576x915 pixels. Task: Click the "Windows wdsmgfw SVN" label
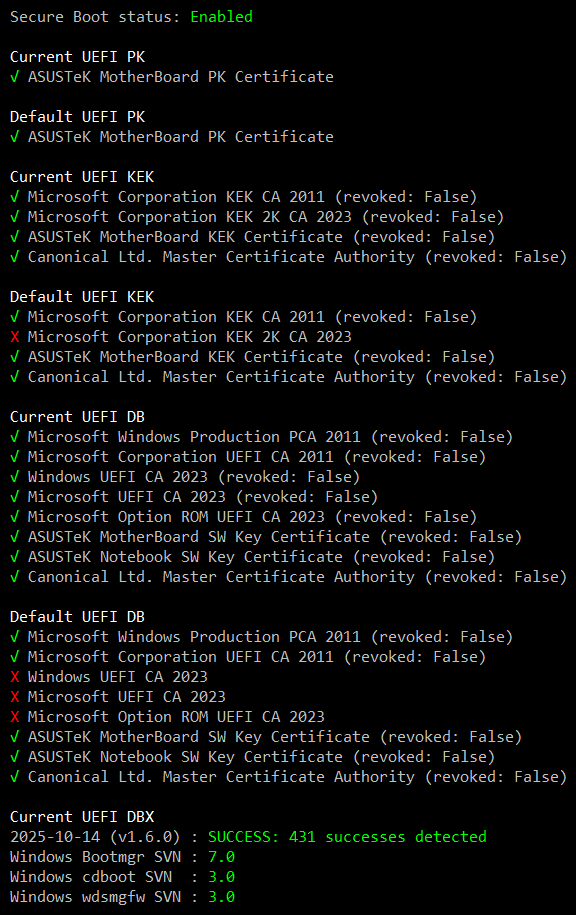click(95, 897)
